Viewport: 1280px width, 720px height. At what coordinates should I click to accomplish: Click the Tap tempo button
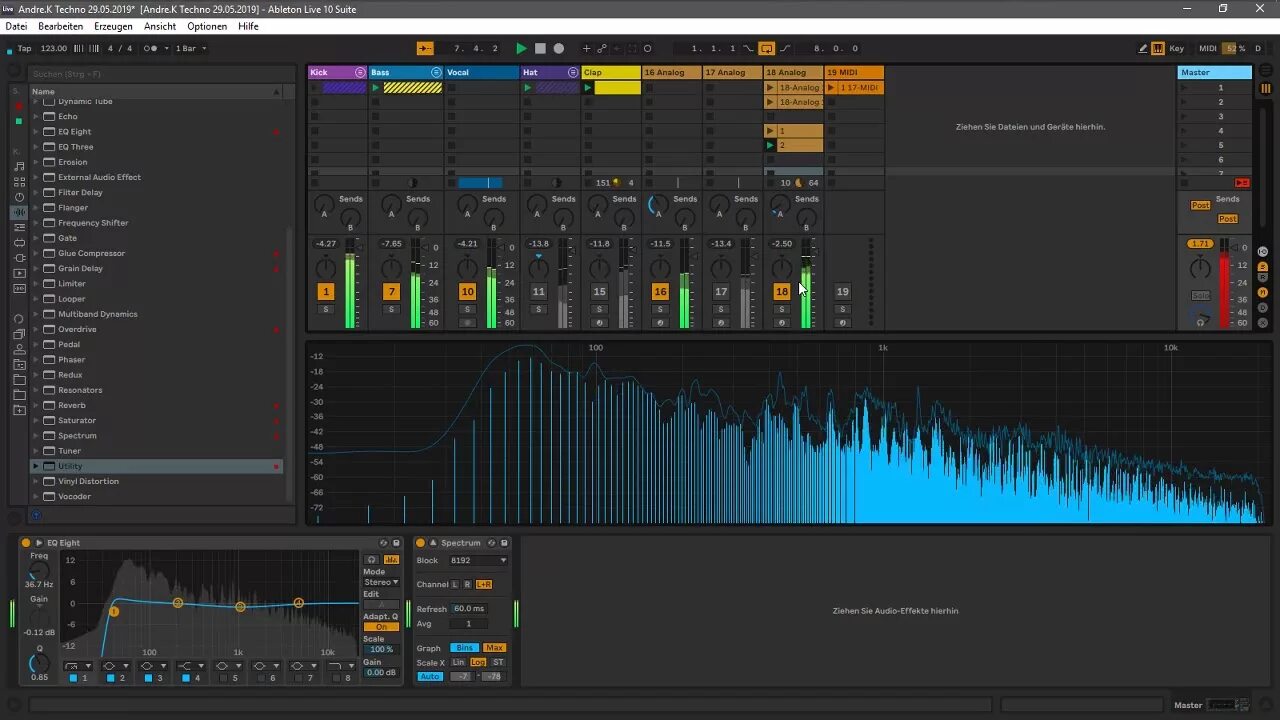pyautogui.click(x=24, y=48)
